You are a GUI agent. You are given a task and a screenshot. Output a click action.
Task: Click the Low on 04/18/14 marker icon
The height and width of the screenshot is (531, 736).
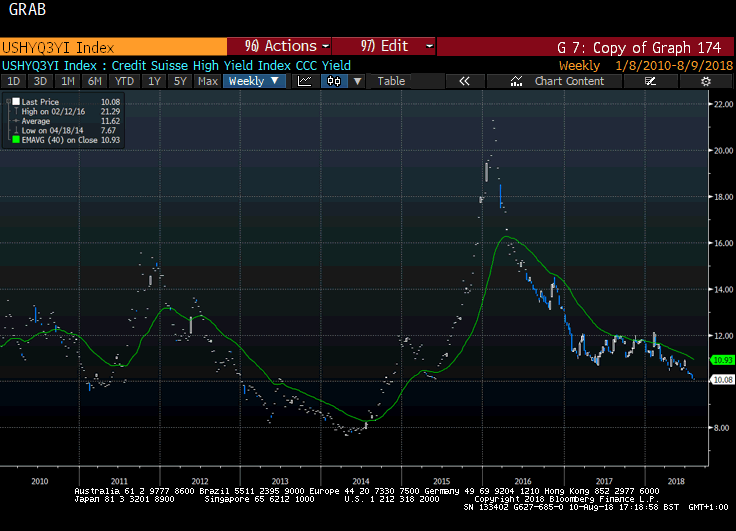[x=15, y=132]
